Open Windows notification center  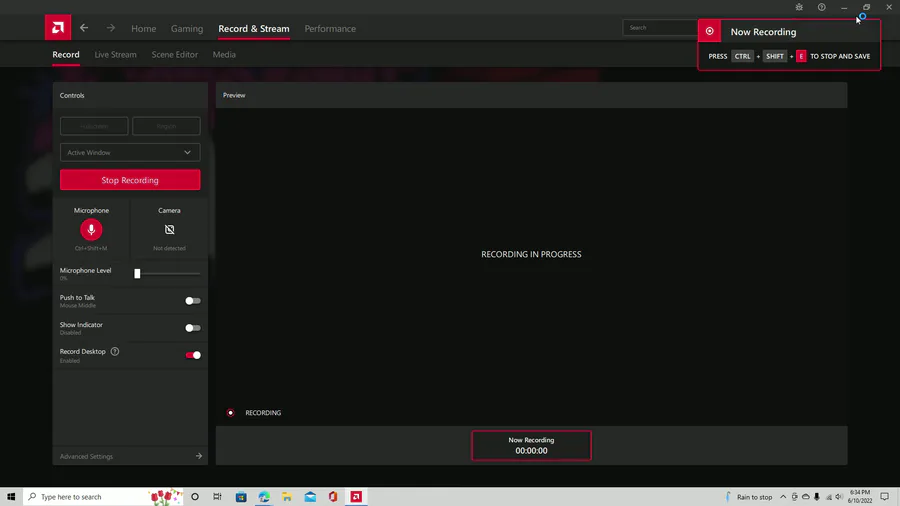(x=885, y=497)
